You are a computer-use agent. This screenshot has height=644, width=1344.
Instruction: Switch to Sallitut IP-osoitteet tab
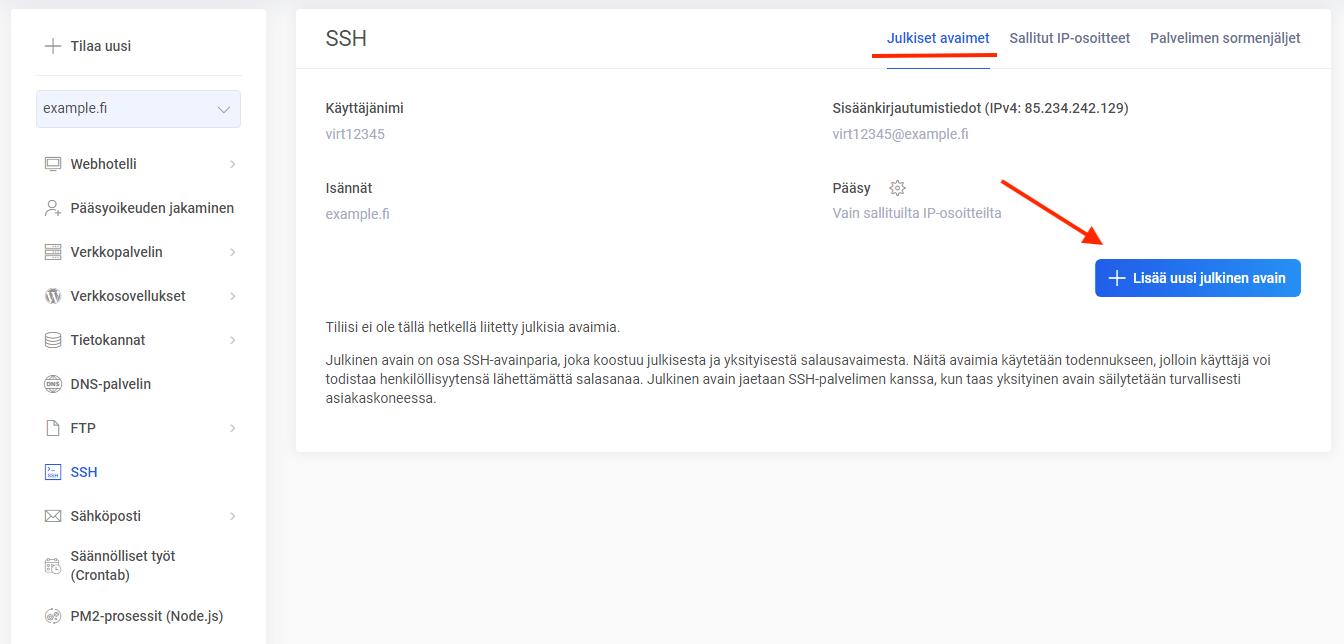pos(1069,38)
